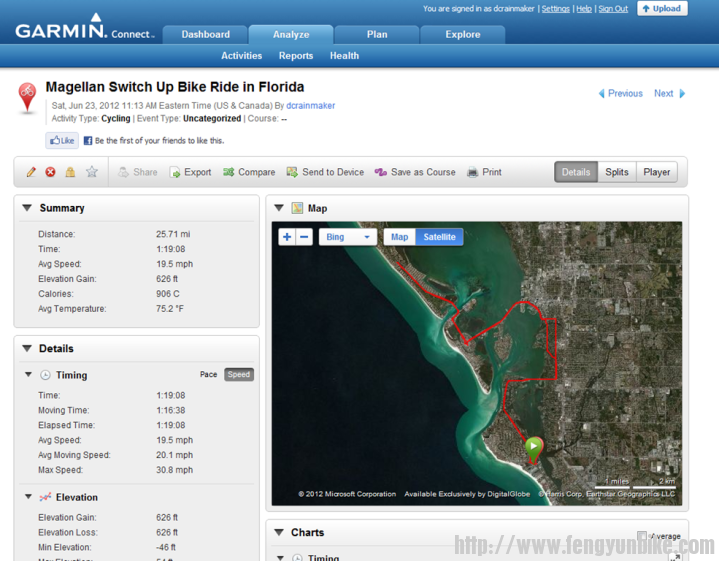Click the green start marker on map
This screenshot has height=561, width=719.
[534, 448]
